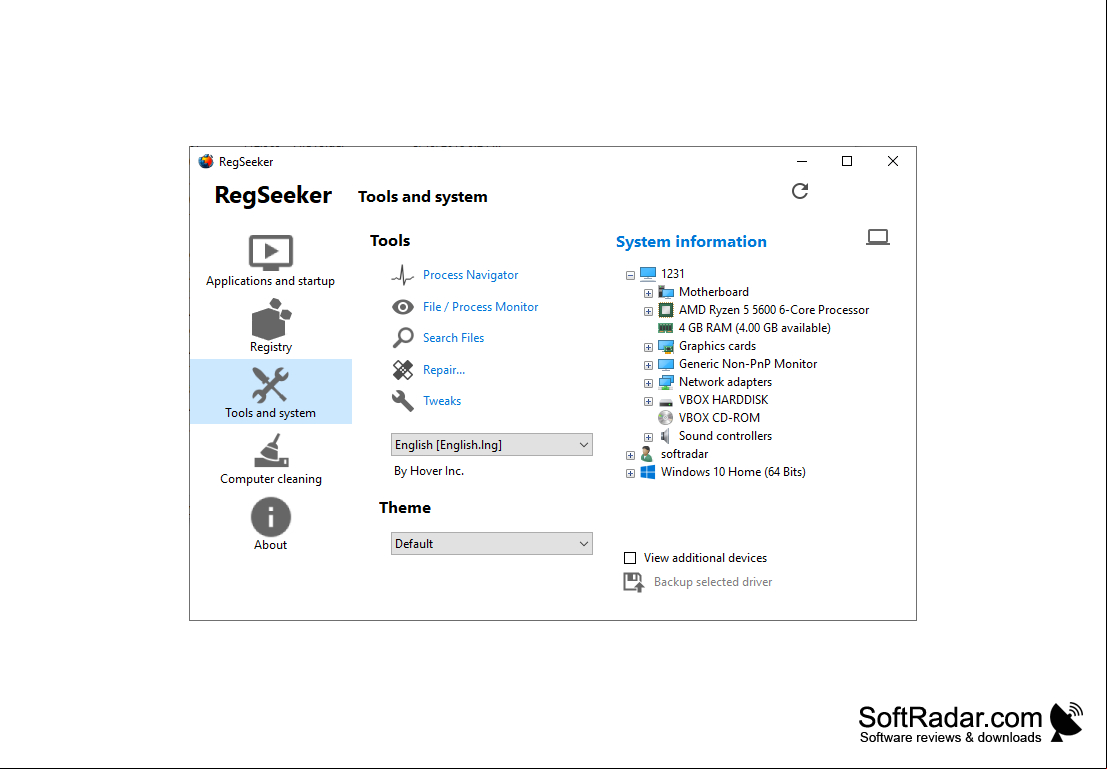Screen dimensions: 1107x769
Task: Expand the Sound controllers node
Action: [x=648, y=437]
